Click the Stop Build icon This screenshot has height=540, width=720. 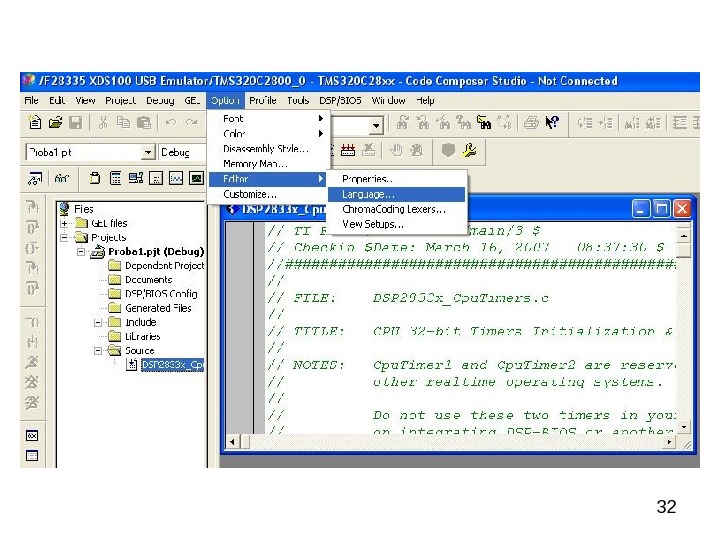coord(368,150)
